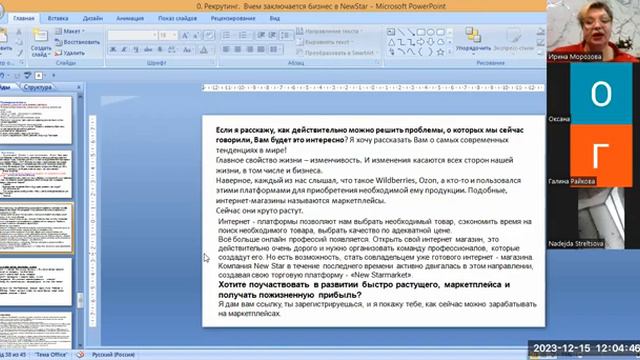Image resolution: width=640 pixels, height=360 pixels.
Task: Toggle numbered list
Action: 244,36
